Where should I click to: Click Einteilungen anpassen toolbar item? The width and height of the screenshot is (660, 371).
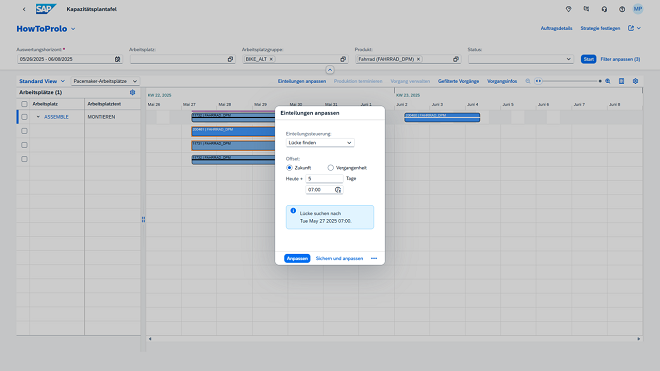(x=302, y=81)
